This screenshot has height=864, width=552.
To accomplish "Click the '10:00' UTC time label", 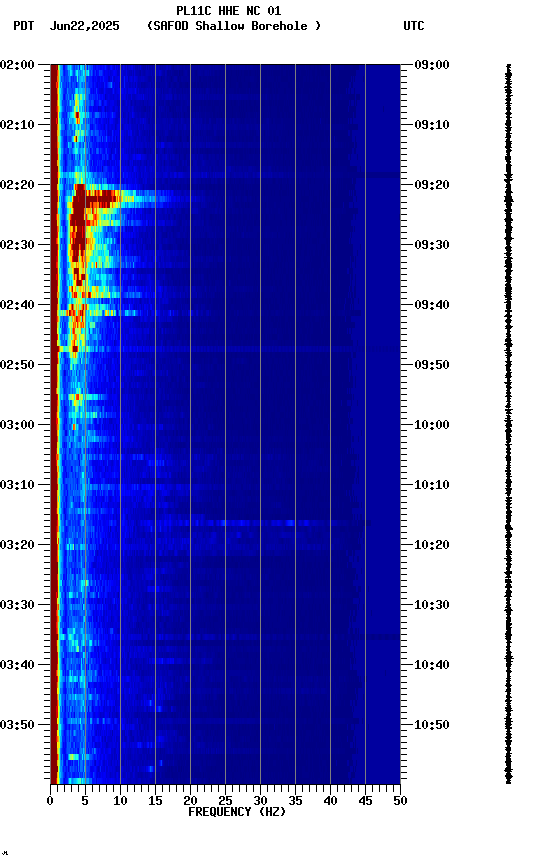I will pos(432,425).
